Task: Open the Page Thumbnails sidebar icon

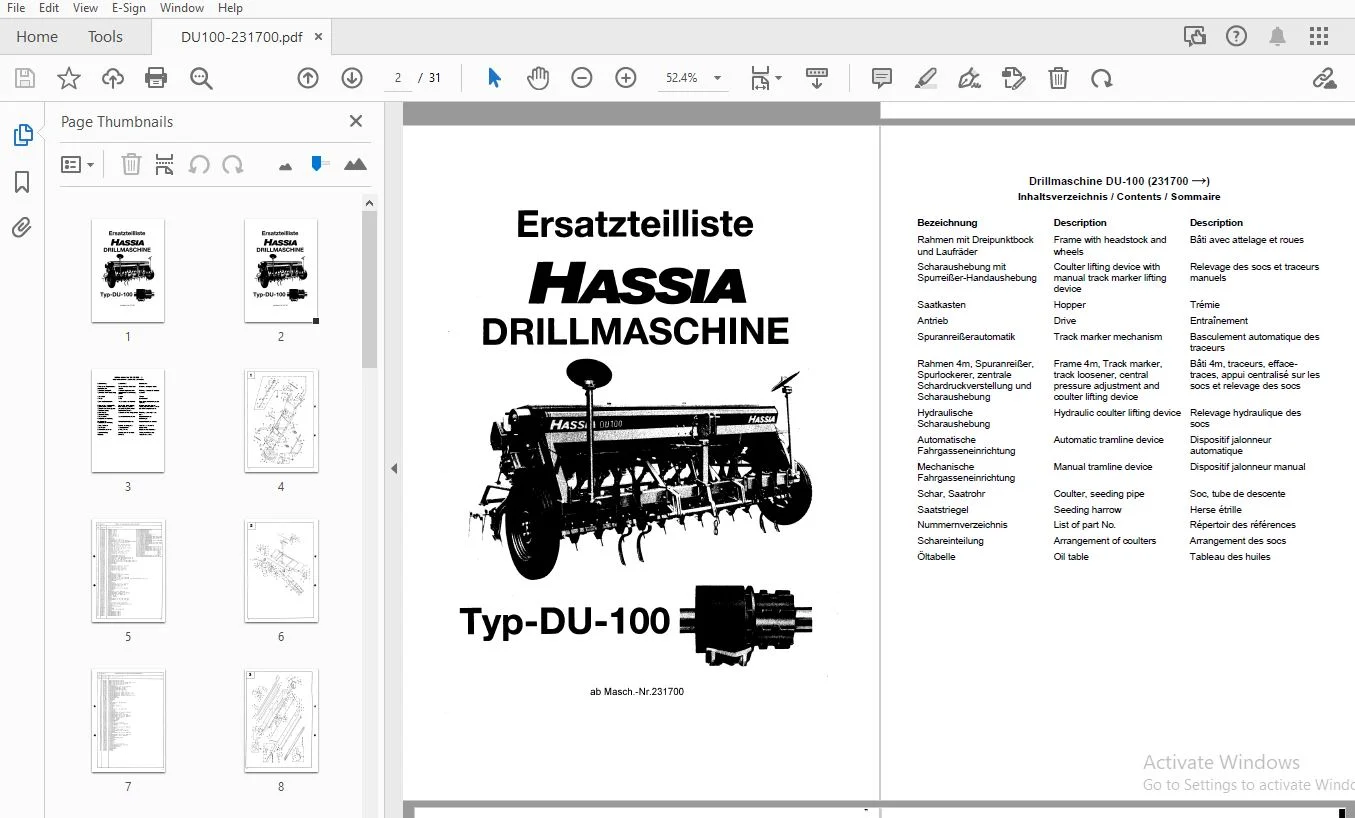Action: click(x=22, y=135)
